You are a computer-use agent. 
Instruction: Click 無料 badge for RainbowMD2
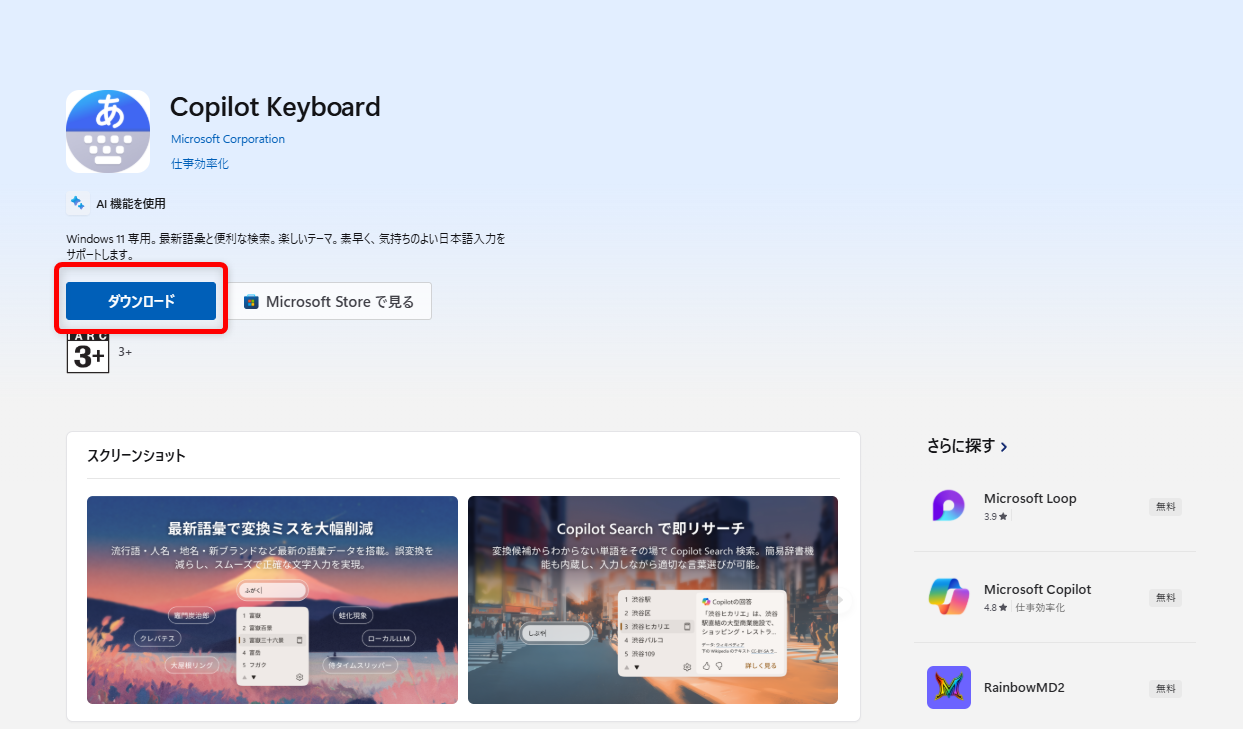[x=1166, y=689]
